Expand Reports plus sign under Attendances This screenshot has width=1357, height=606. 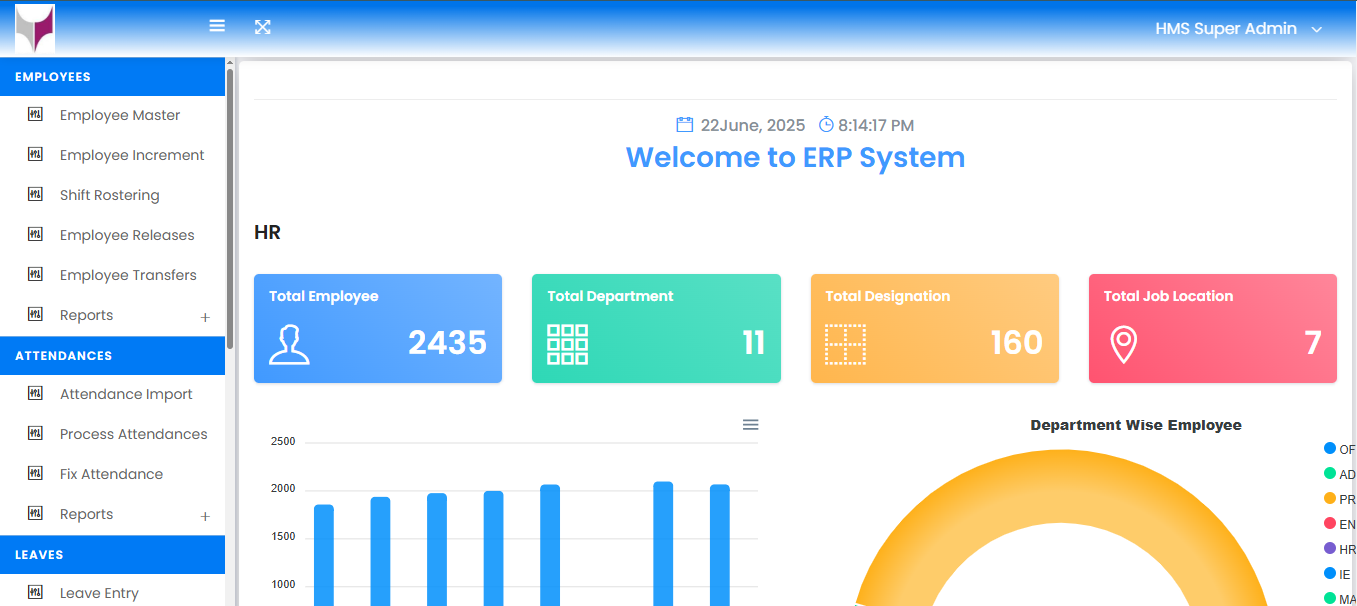205,516
